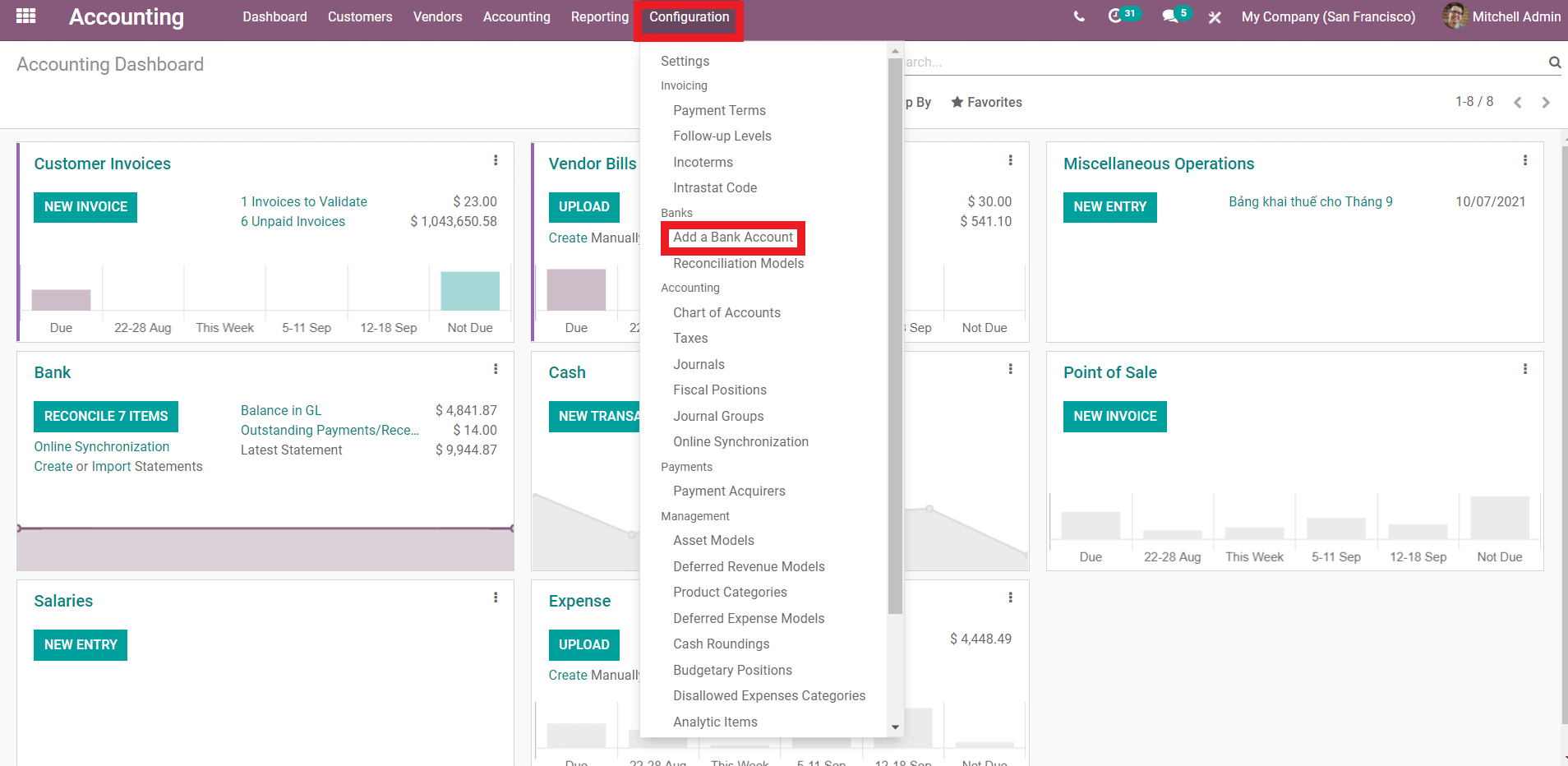
Task: Select Taxes menu entry
Action: (x=690, y=338)
